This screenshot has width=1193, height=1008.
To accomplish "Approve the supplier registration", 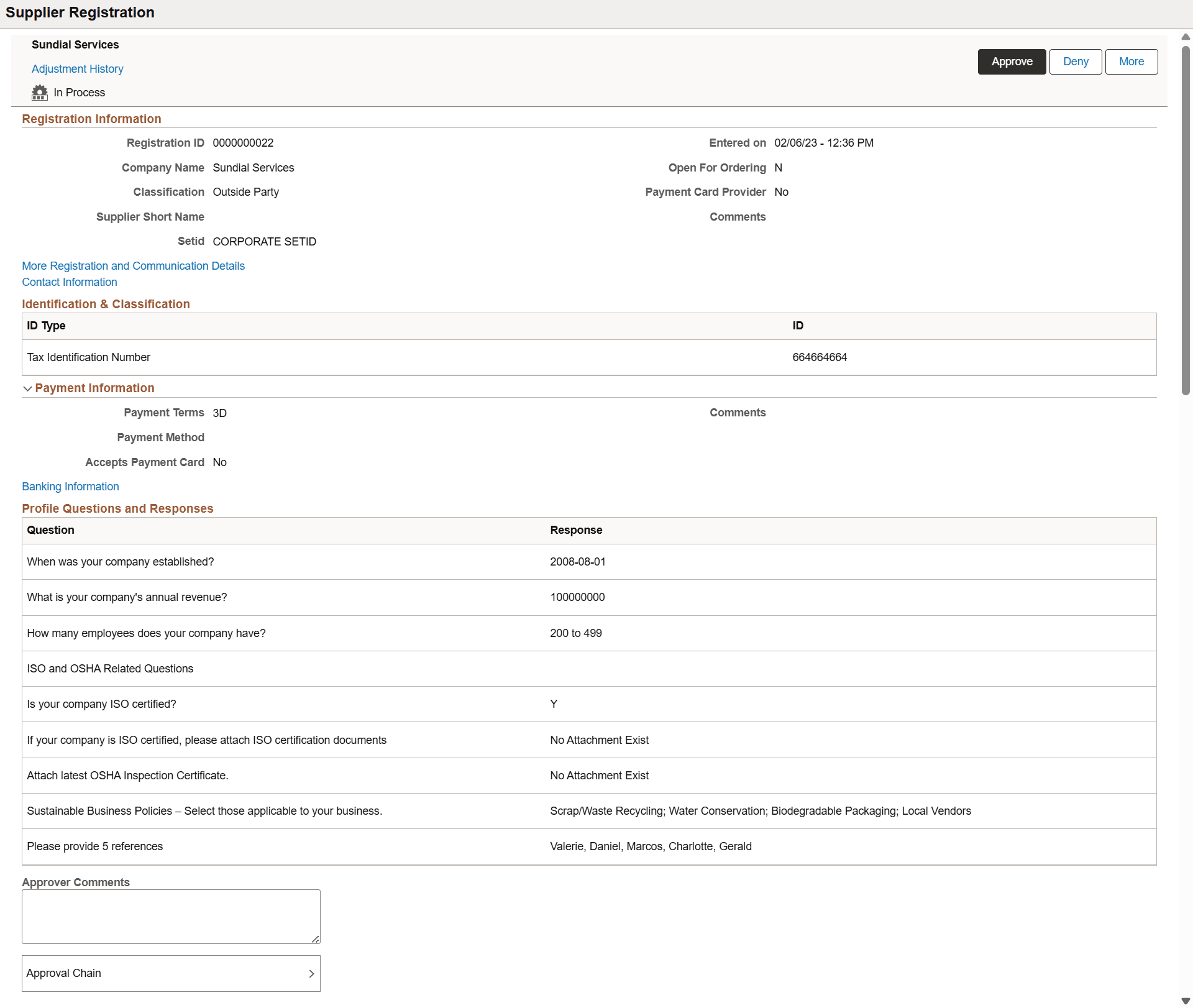I will [1012, 62].
